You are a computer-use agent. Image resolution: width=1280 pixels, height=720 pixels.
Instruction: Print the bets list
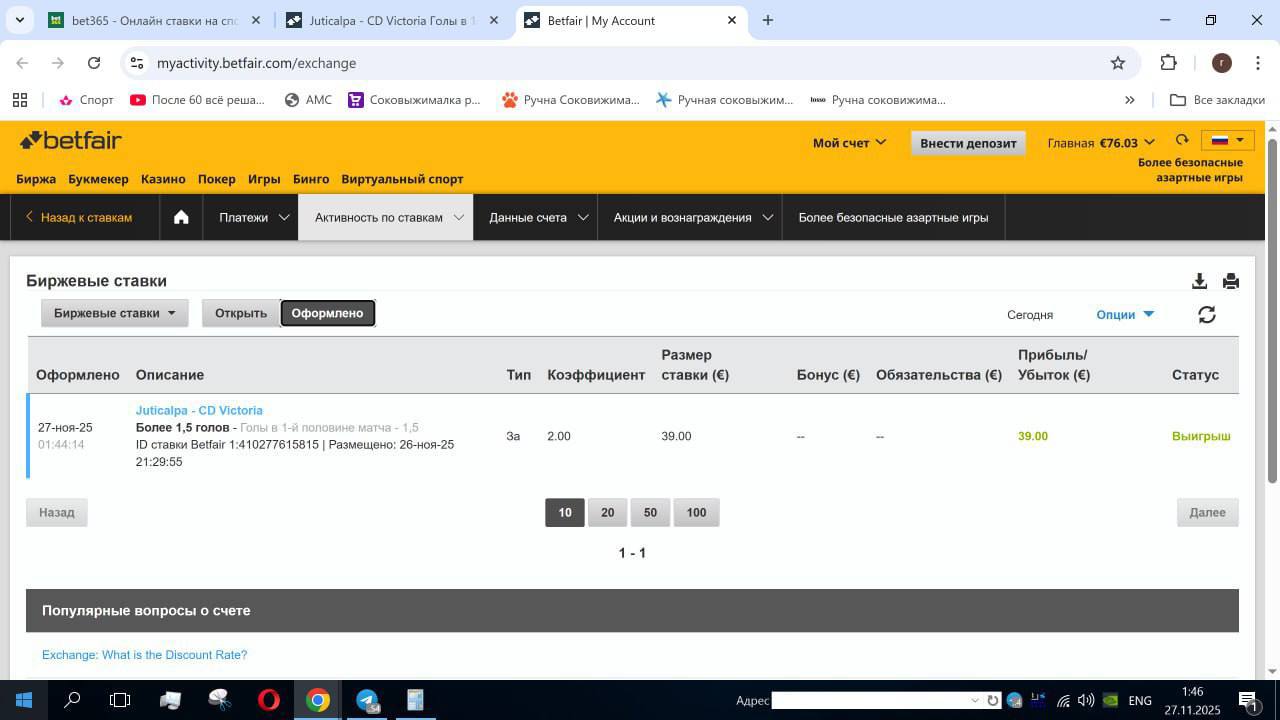(x=1230, y=281)
